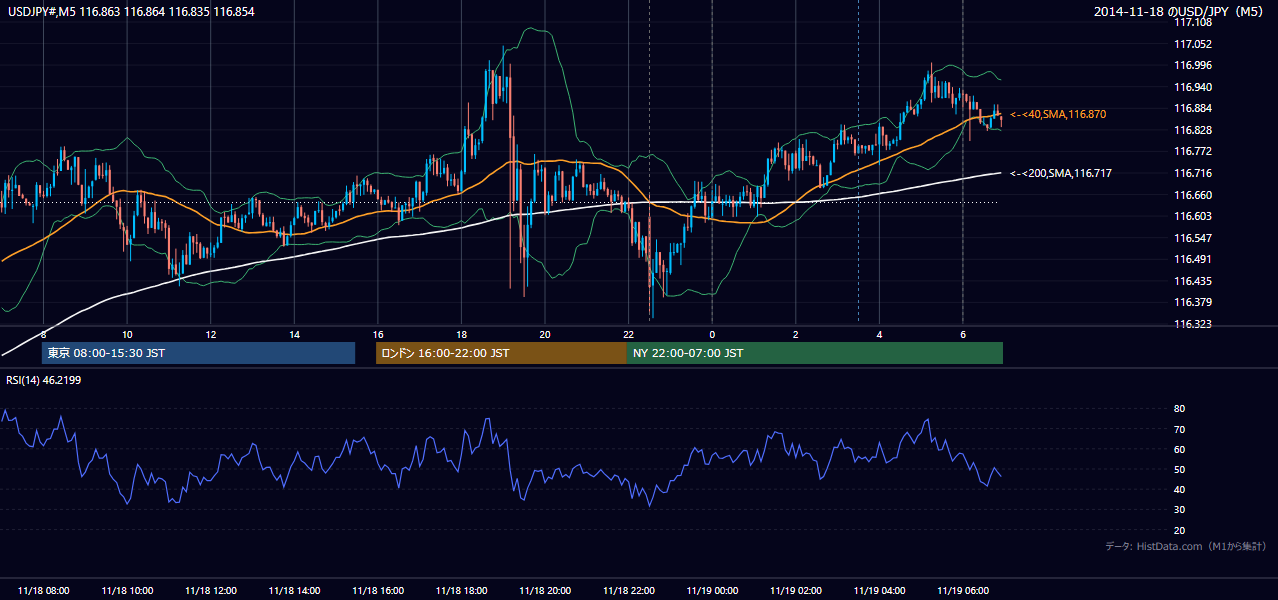
Task: Click the hour 16 marker under price chart
Action: 378,334
